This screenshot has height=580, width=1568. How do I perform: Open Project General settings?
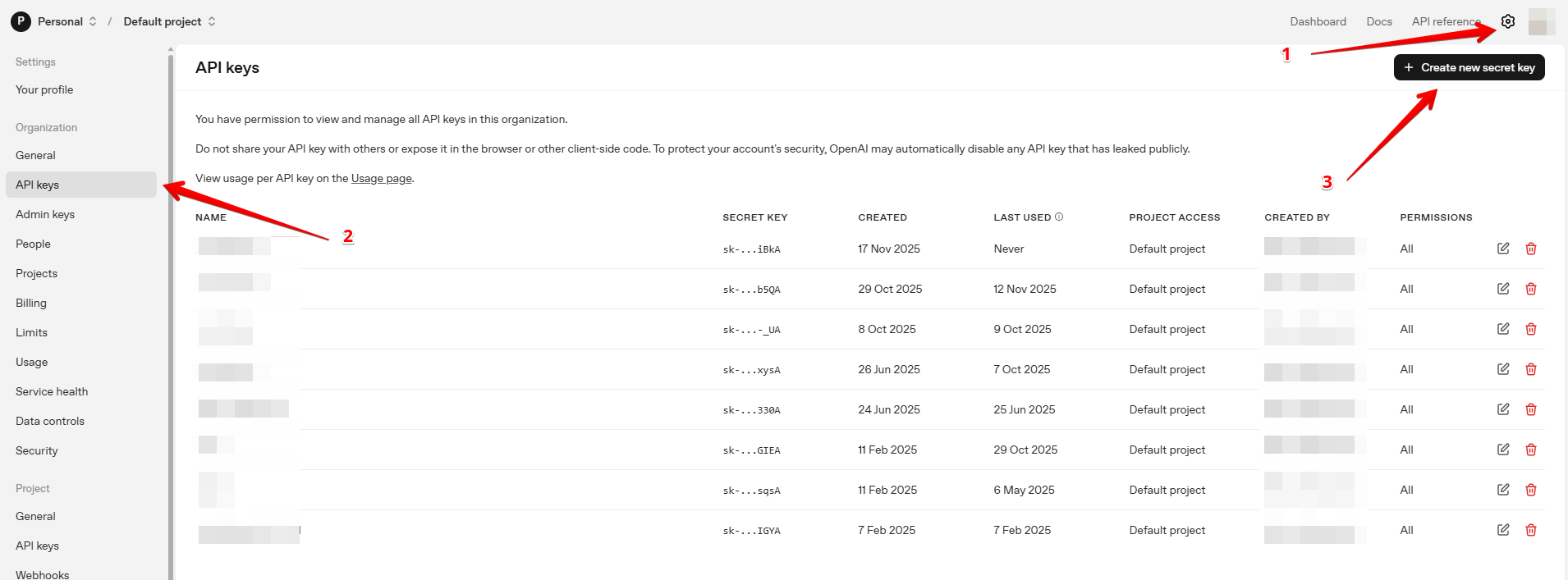coord(35,516)
